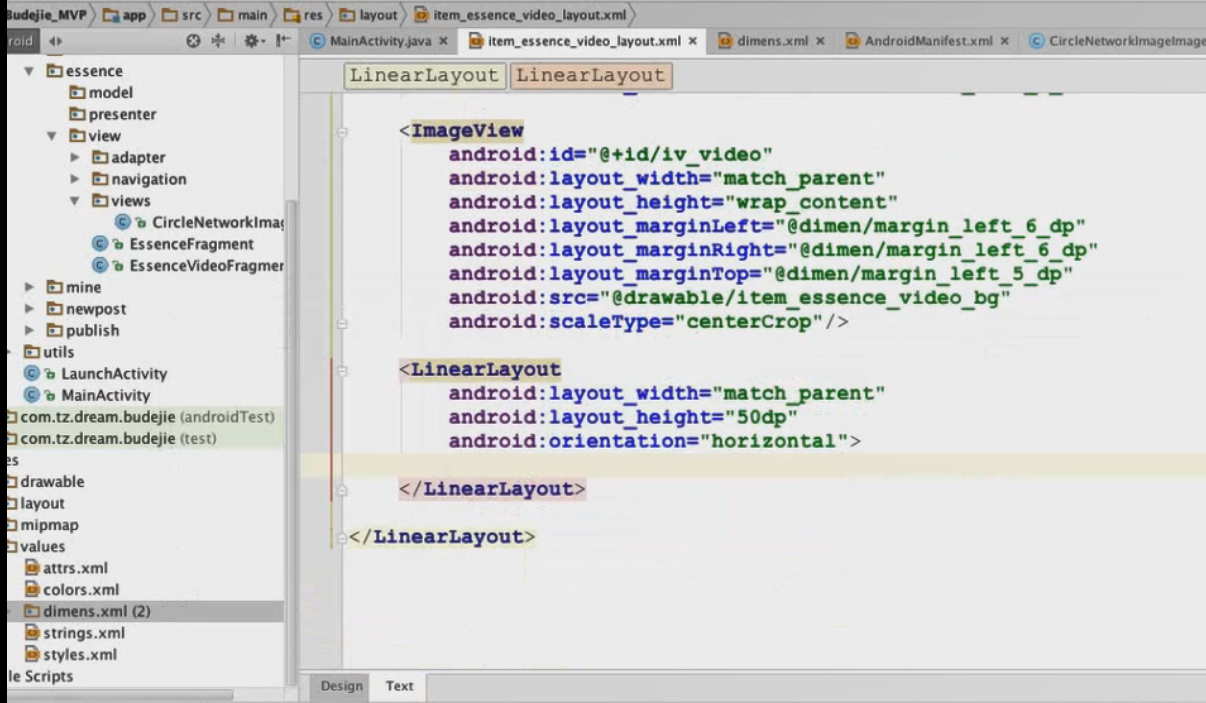Select the layout folder in project tree
The width and height of the screenshot is (1206, 703).
[x=35, y=503]
